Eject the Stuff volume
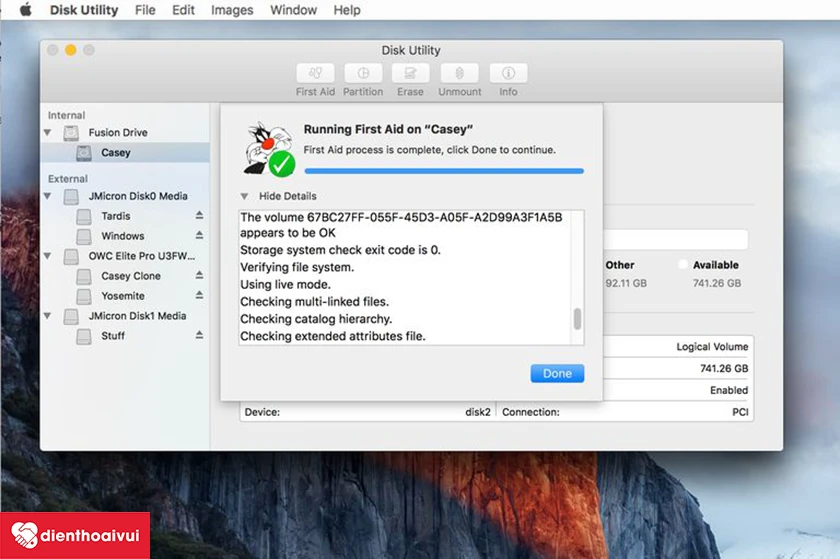This screenshot has width=840, height=559. [199, 336]
